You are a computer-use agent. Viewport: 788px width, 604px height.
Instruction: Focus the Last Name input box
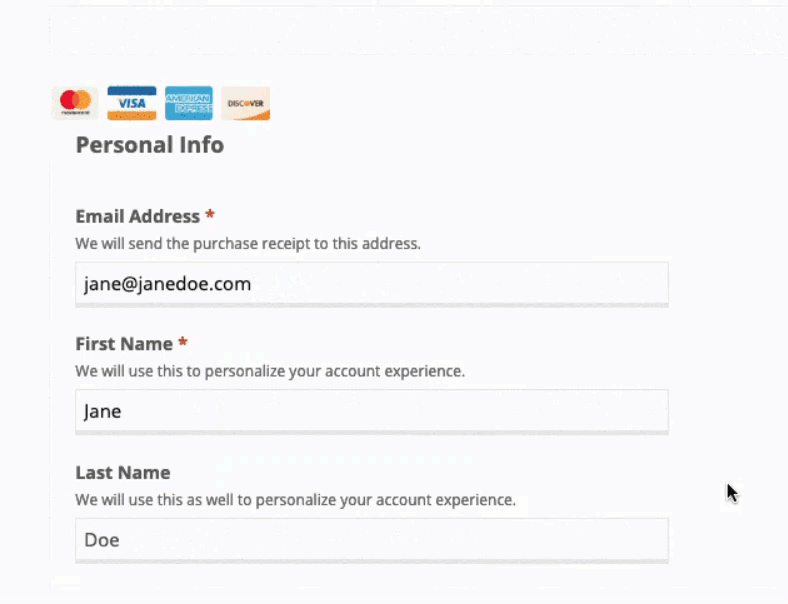point(372,540)
